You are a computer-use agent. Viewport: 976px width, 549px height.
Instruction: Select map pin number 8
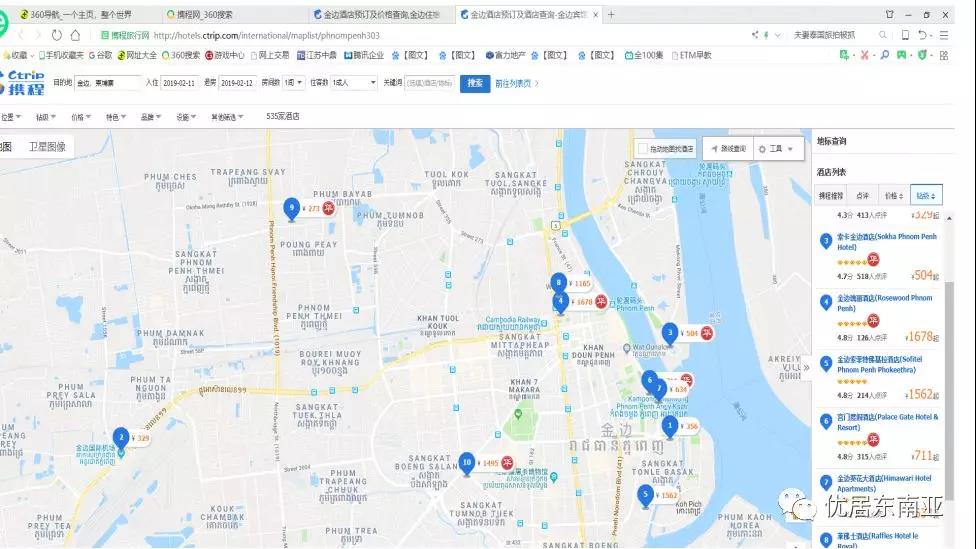558,283
